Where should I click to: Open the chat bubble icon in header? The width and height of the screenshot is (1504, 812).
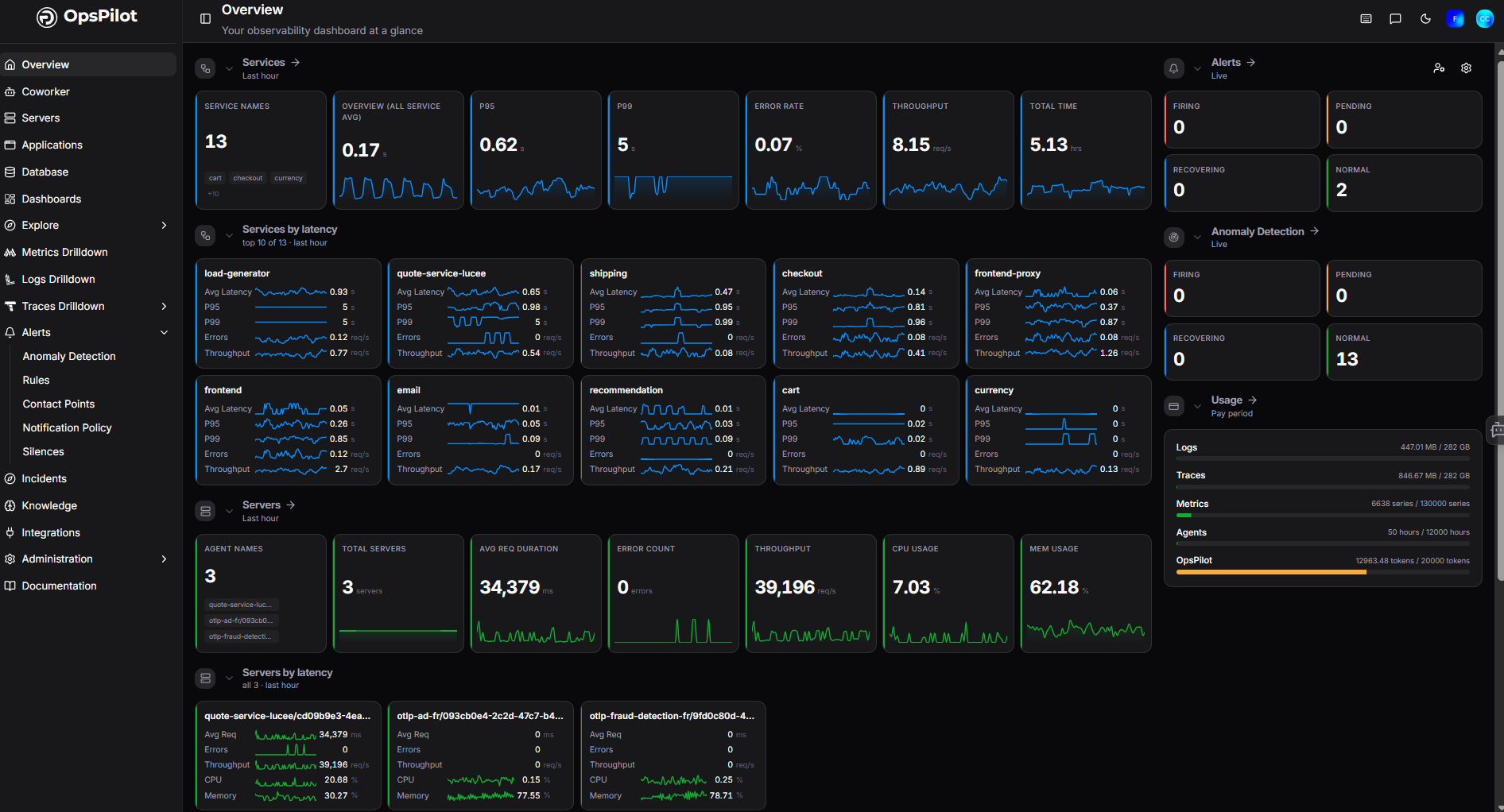pyautogui.click(x=1395, y=19)
